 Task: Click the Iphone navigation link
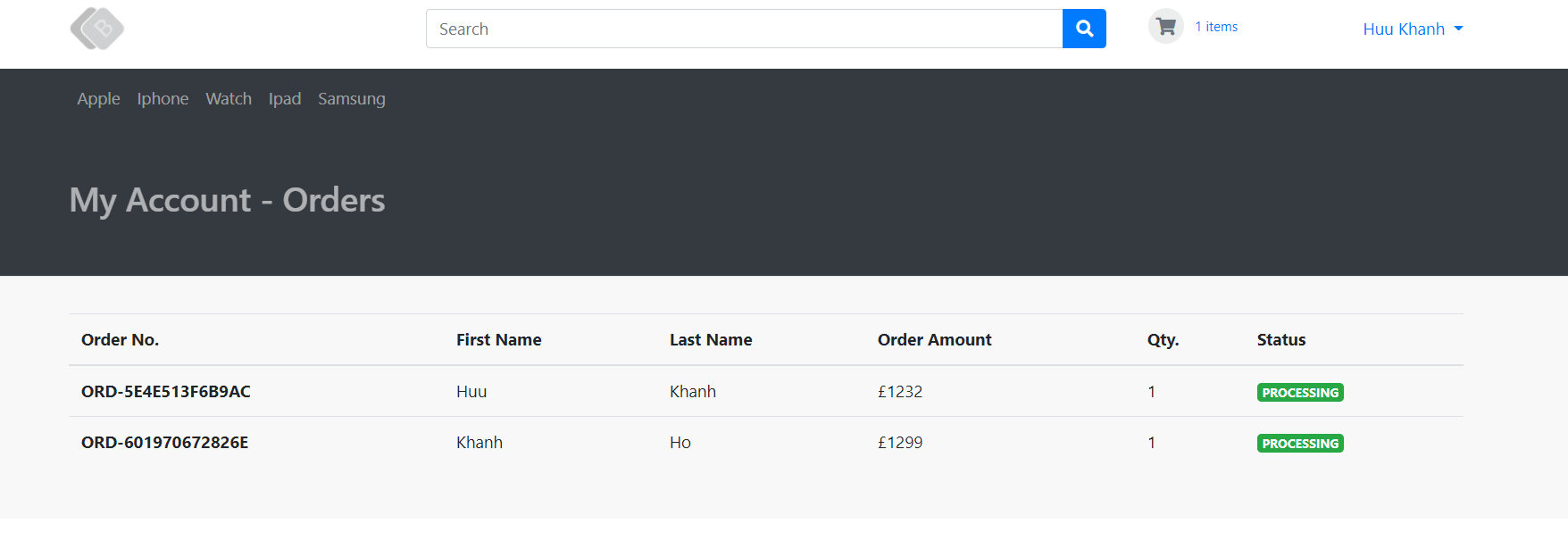(x=163, y=98)
